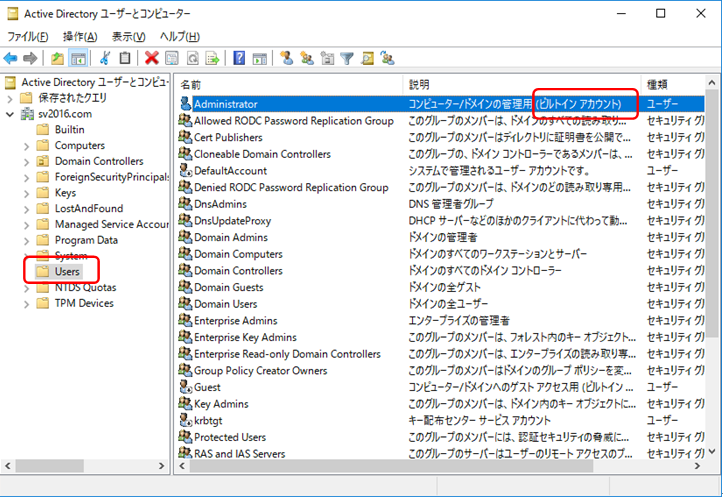Expand the NTDS Quotas node
723x497 pixels.
(x=26, y=288)
